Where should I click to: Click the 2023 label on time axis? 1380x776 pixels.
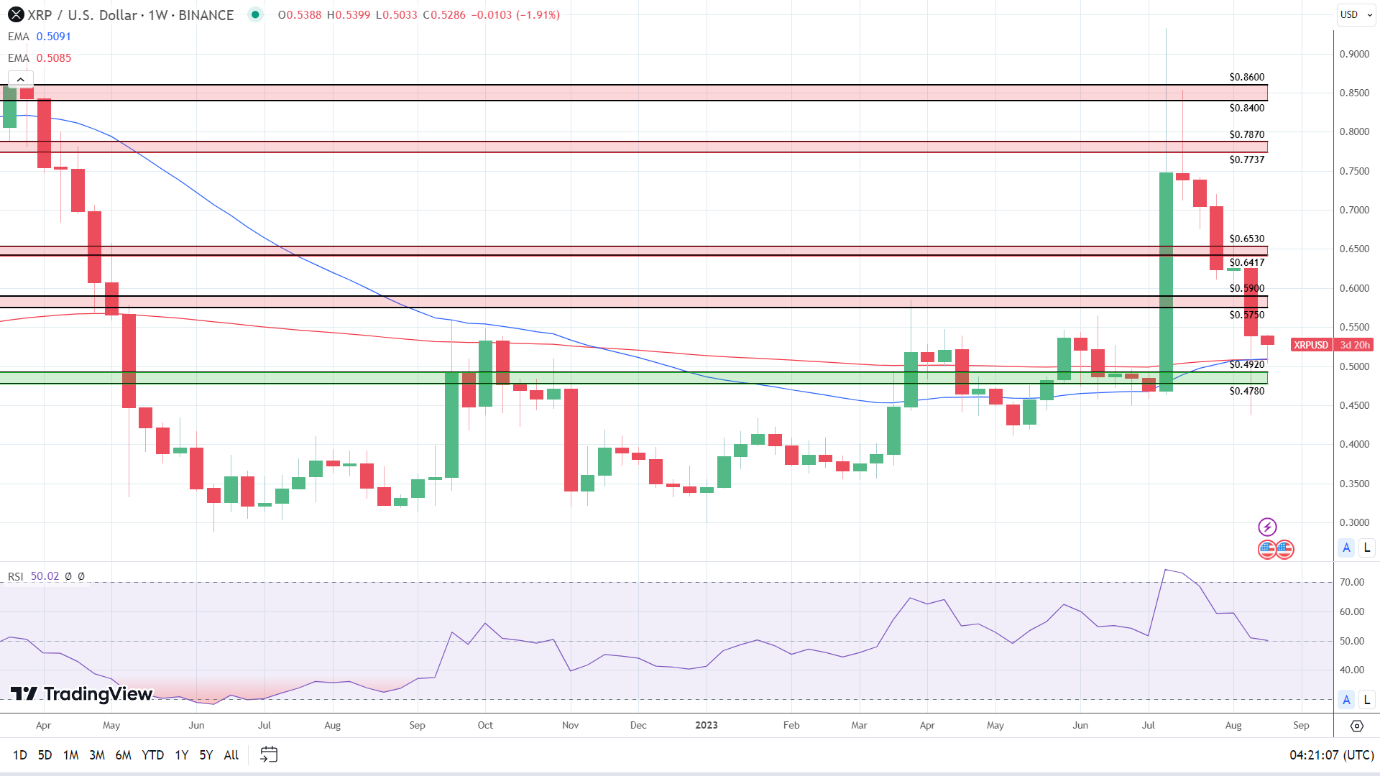point(708,725)
